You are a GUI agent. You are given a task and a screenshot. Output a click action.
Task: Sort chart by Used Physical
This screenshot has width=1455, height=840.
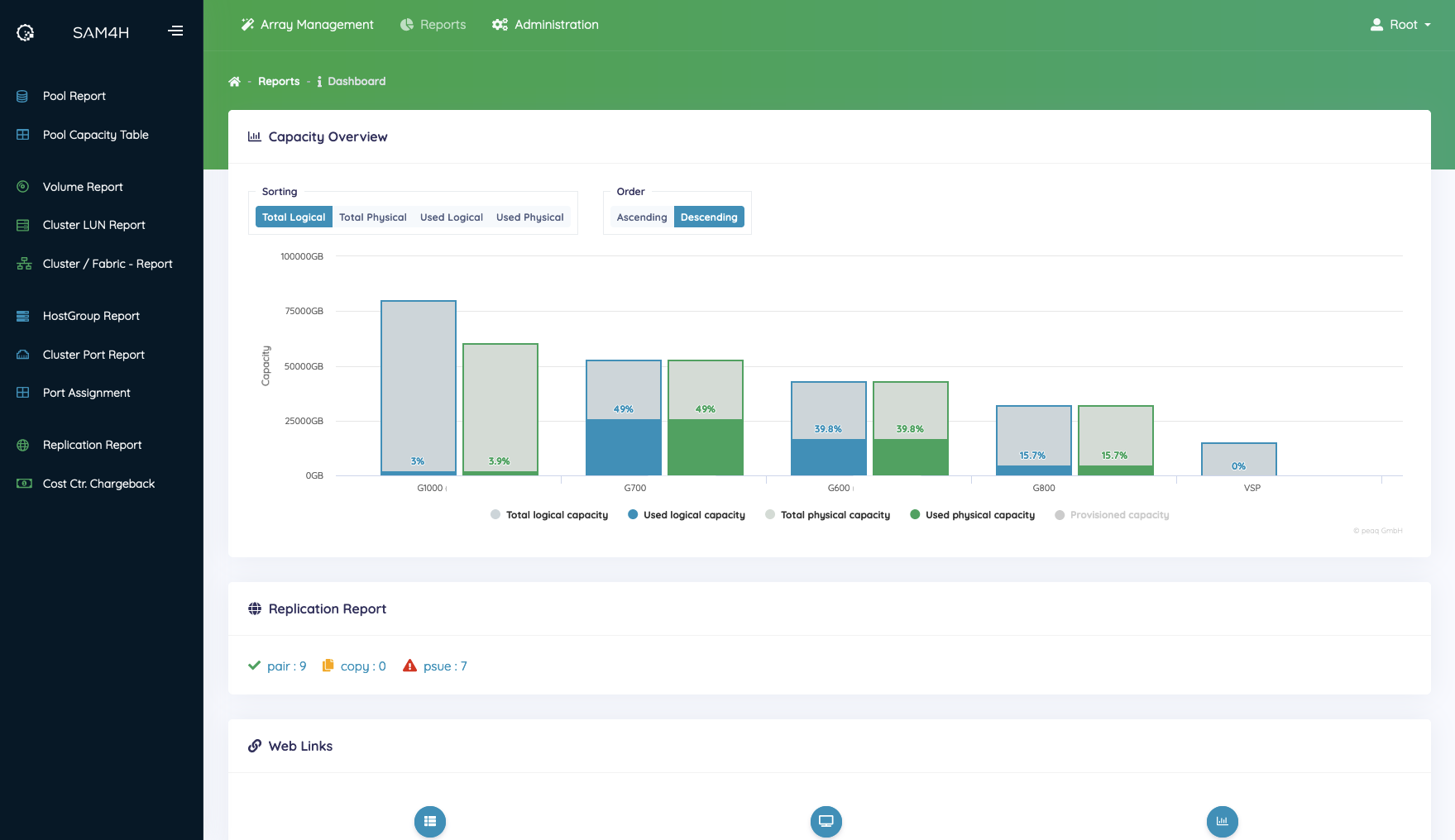529,217
